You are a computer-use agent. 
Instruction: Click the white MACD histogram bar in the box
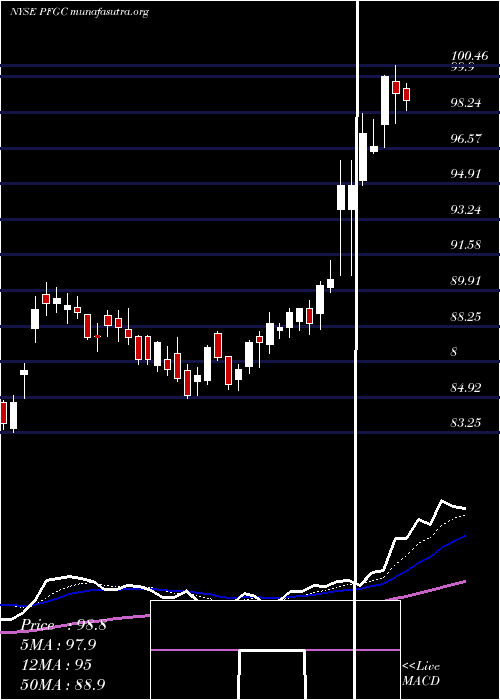(273, 675)
